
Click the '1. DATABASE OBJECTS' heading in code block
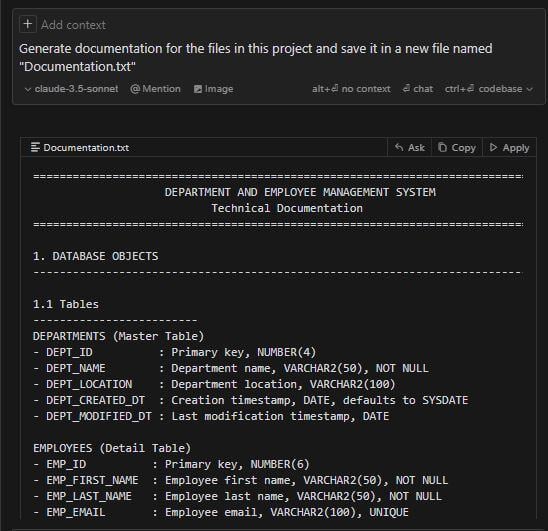click(x=95, y=256)
